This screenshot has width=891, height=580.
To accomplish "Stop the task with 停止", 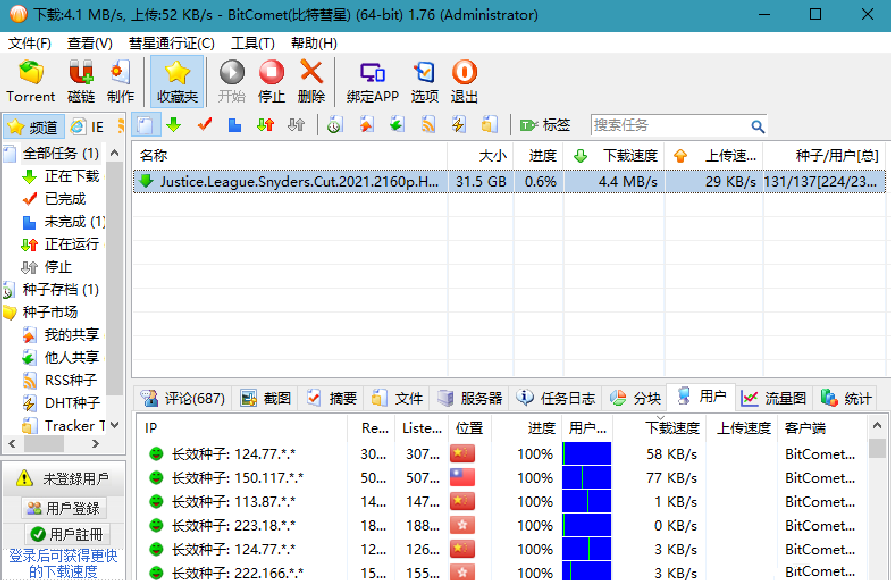I will 272,81.
